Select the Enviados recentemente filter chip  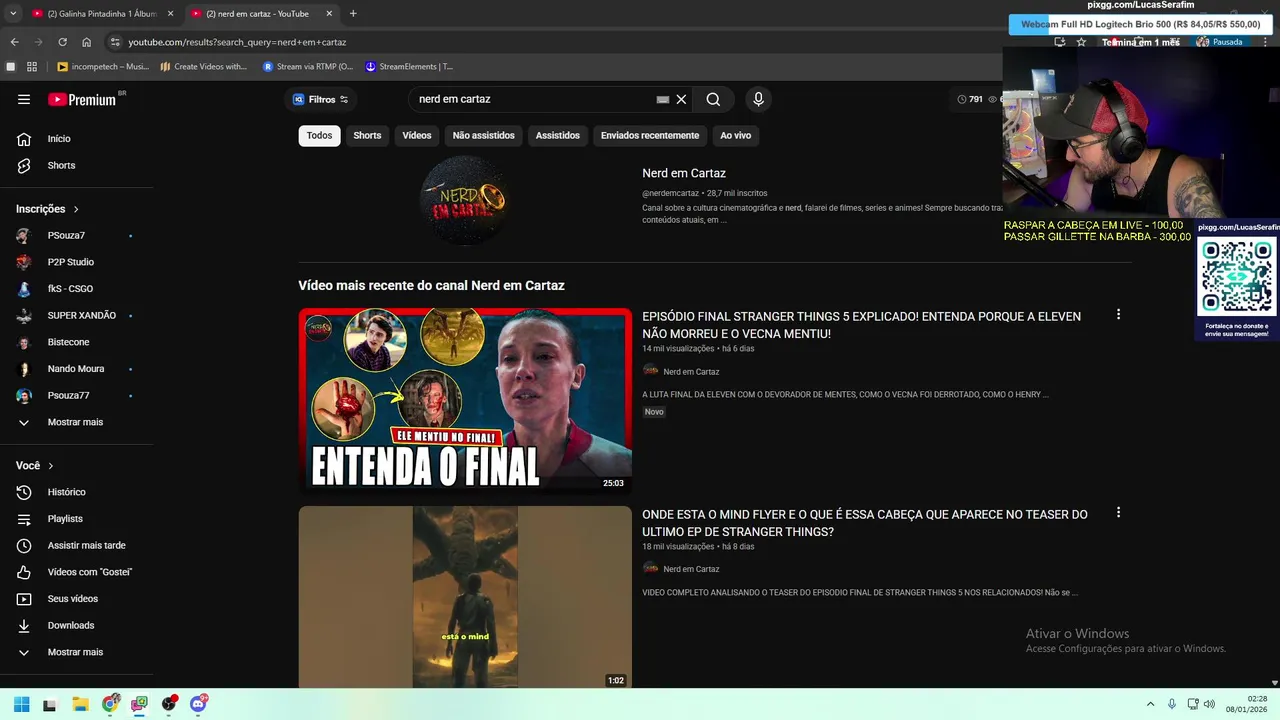point(650,136)
